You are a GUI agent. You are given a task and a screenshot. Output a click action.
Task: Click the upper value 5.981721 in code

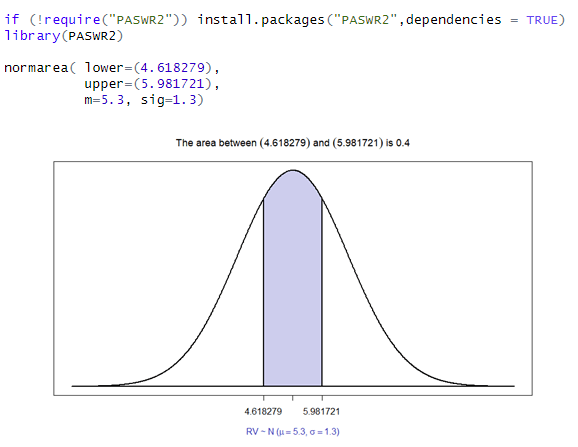(x=172, y=84)
